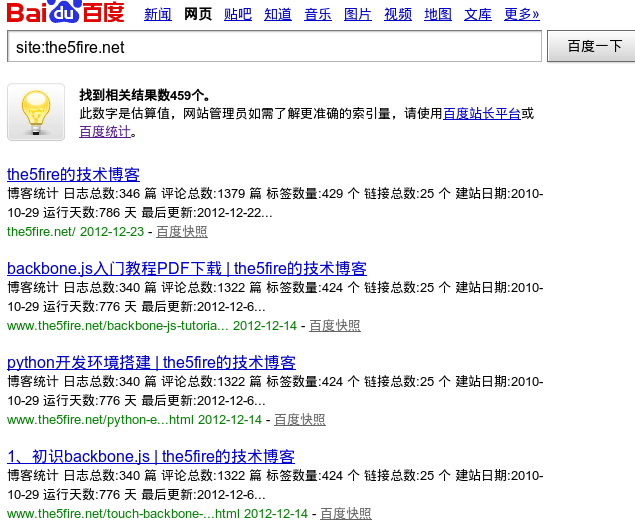
Task: View 百度快照 for the5fire.net/ result
Action: click(182, 232)
